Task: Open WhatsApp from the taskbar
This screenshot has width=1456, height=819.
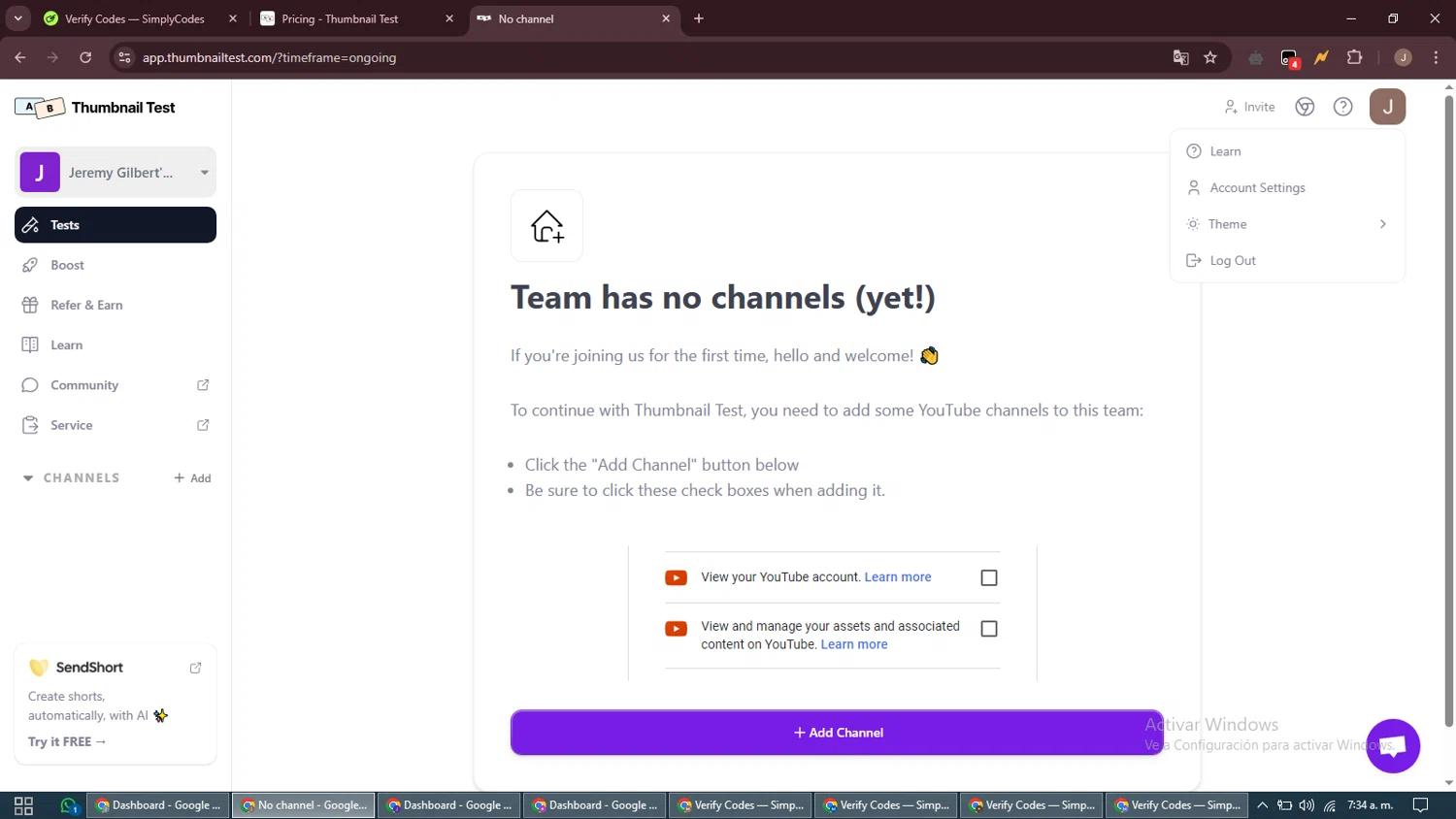Action: 68,805
